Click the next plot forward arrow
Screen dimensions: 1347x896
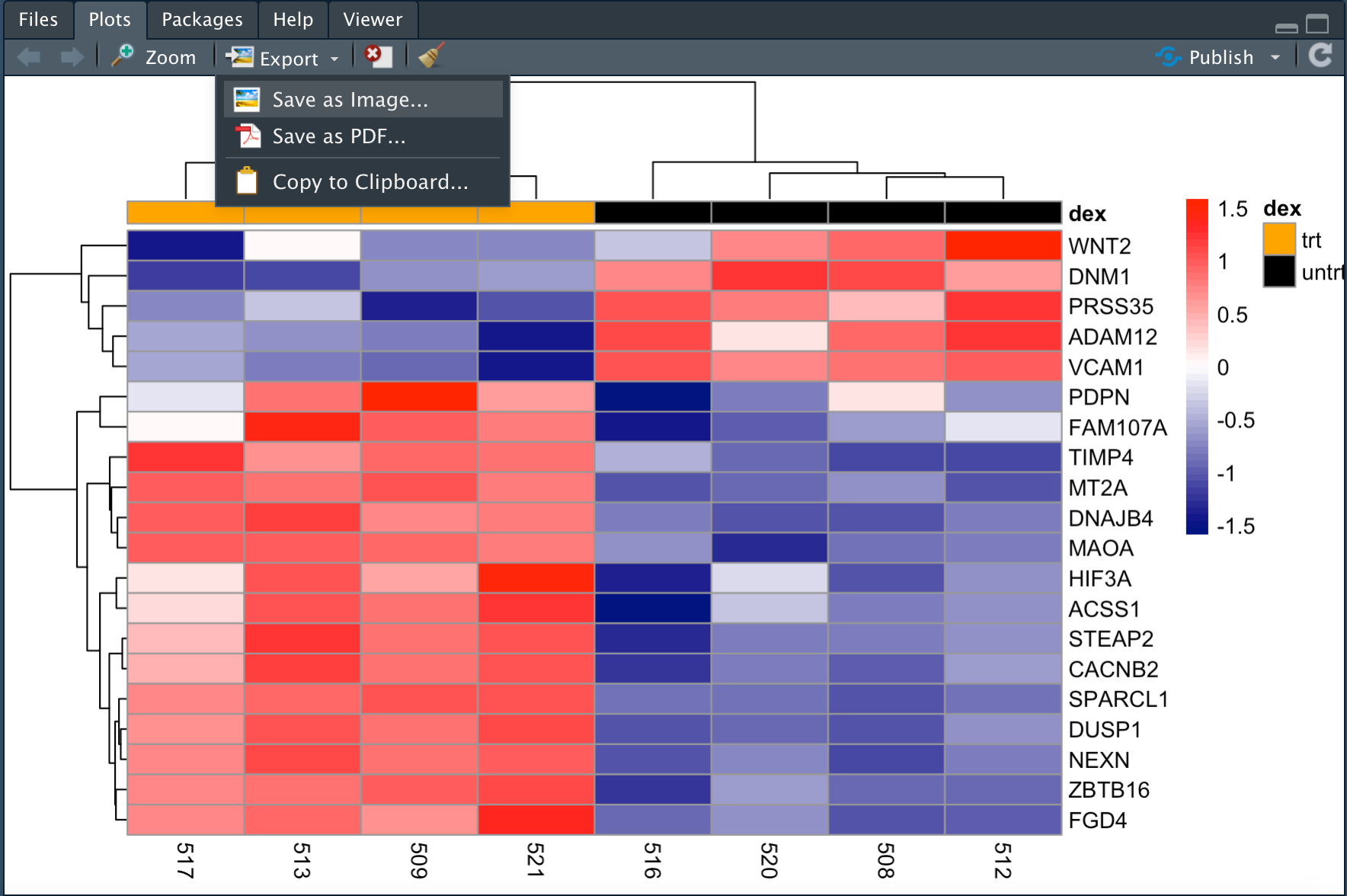(x=72, y=57)
